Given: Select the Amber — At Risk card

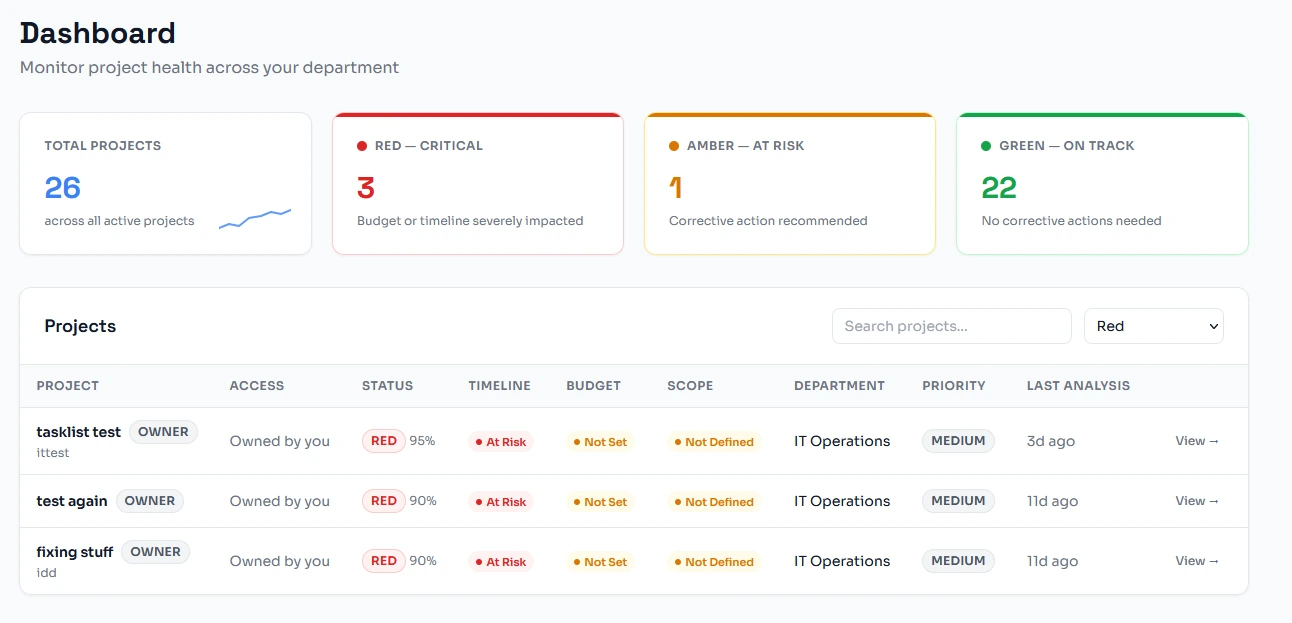Looking at the screenshot, I should [790, 184].
